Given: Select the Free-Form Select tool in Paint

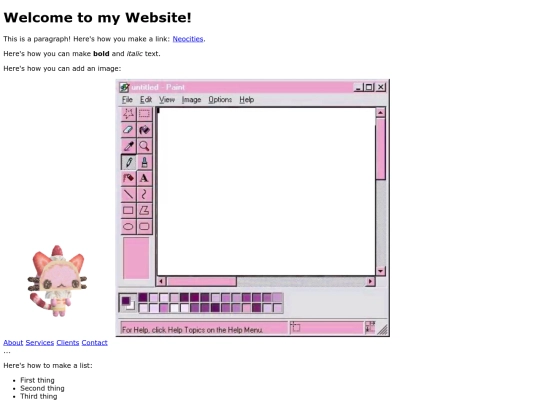Looking at the screenshot, I should (128, 114).
